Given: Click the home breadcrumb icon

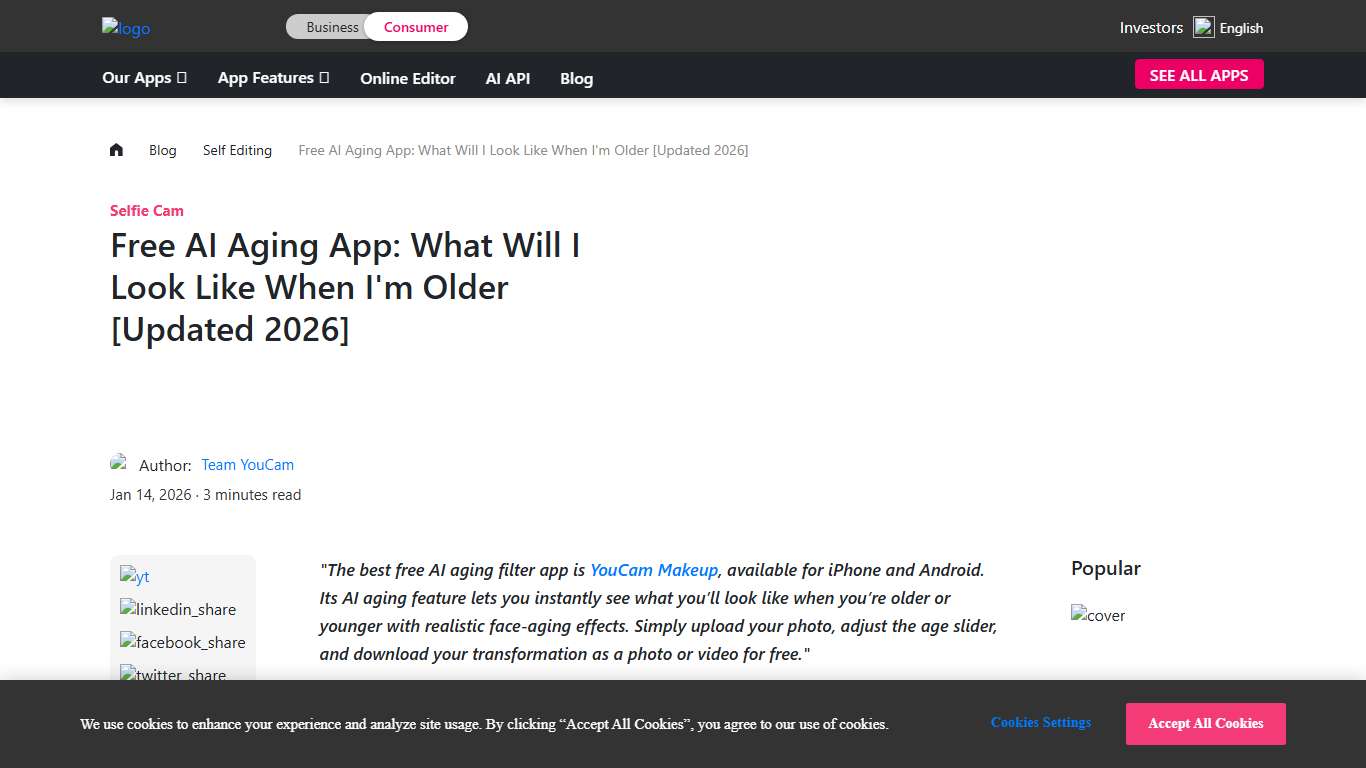Looking at the screenshot, I should (x=116, y=149).
